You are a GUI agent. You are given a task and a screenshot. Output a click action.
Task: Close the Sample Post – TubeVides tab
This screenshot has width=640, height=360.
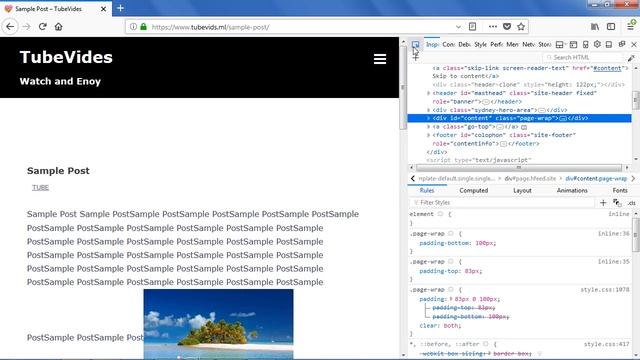click(104, 9)
